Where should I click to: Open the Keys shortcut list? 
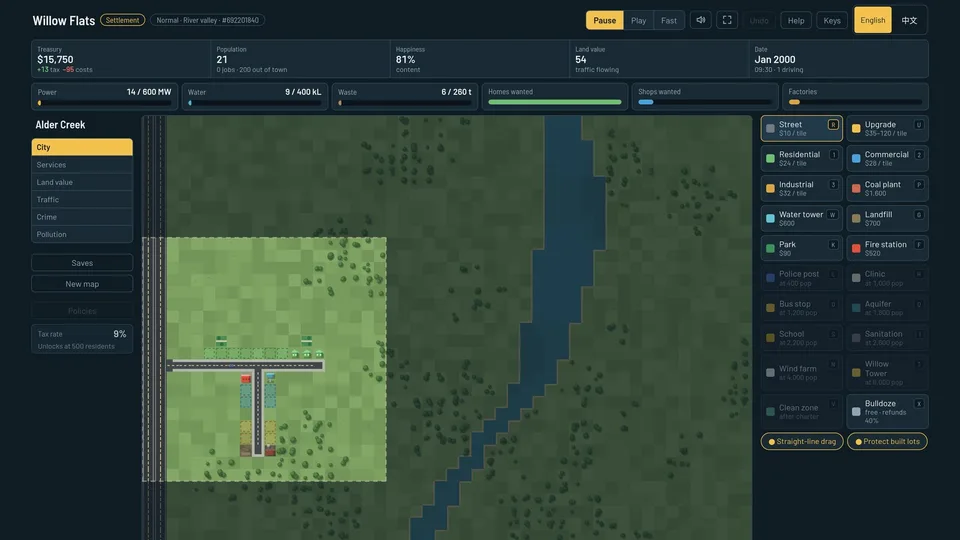point(831,20)
